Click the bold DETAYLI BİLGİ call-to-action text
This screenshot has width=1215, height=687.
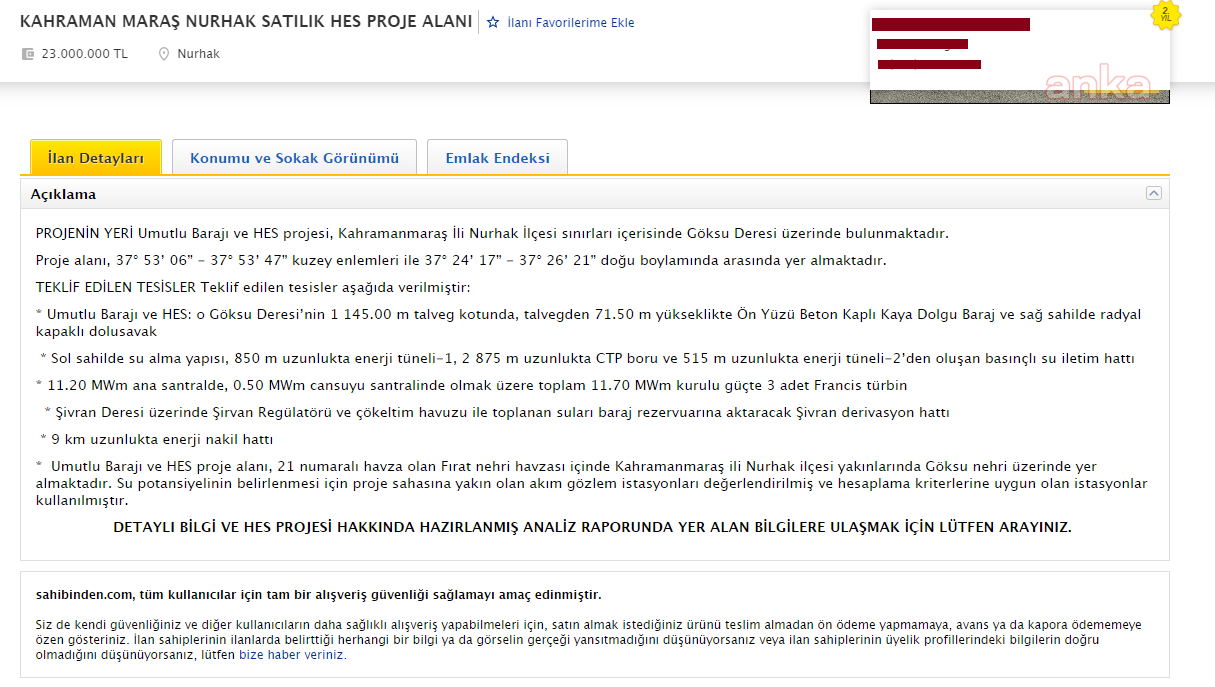point(592,527)
